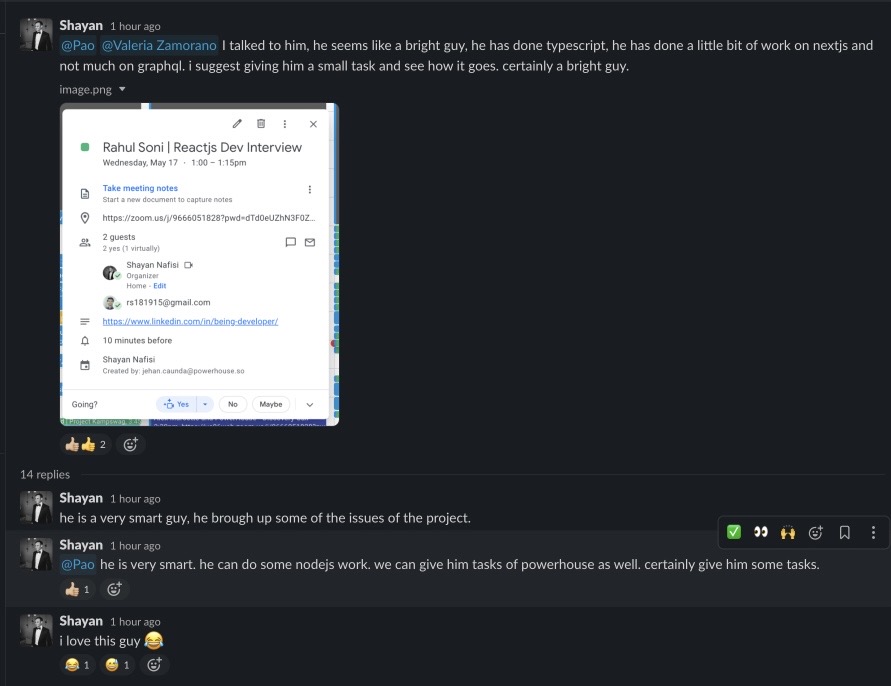Screen dimensions: 891x686
Task: Add the eyes emoji reaction from hover toolbar
Action: pos(760,533)
